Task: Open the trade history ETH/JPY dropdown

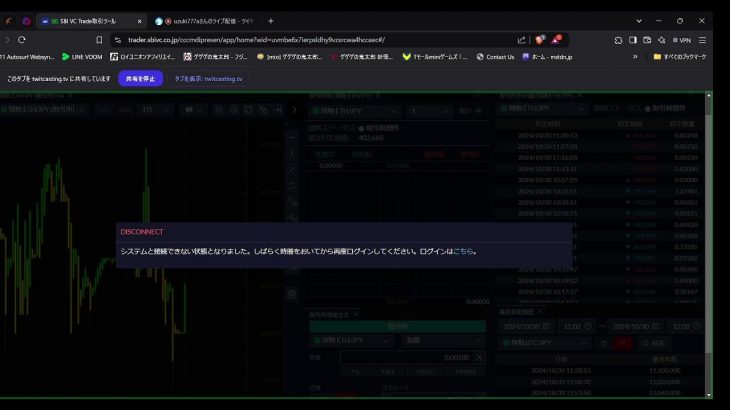Action: (x=543, y=108)
